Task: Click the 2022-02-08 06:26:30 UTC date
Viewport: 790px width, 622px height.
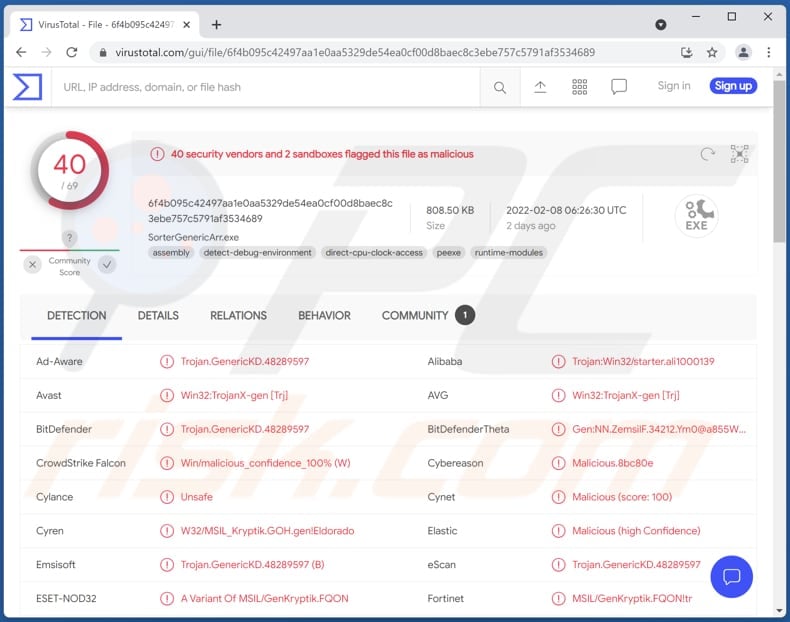Action: click(566, 210)
